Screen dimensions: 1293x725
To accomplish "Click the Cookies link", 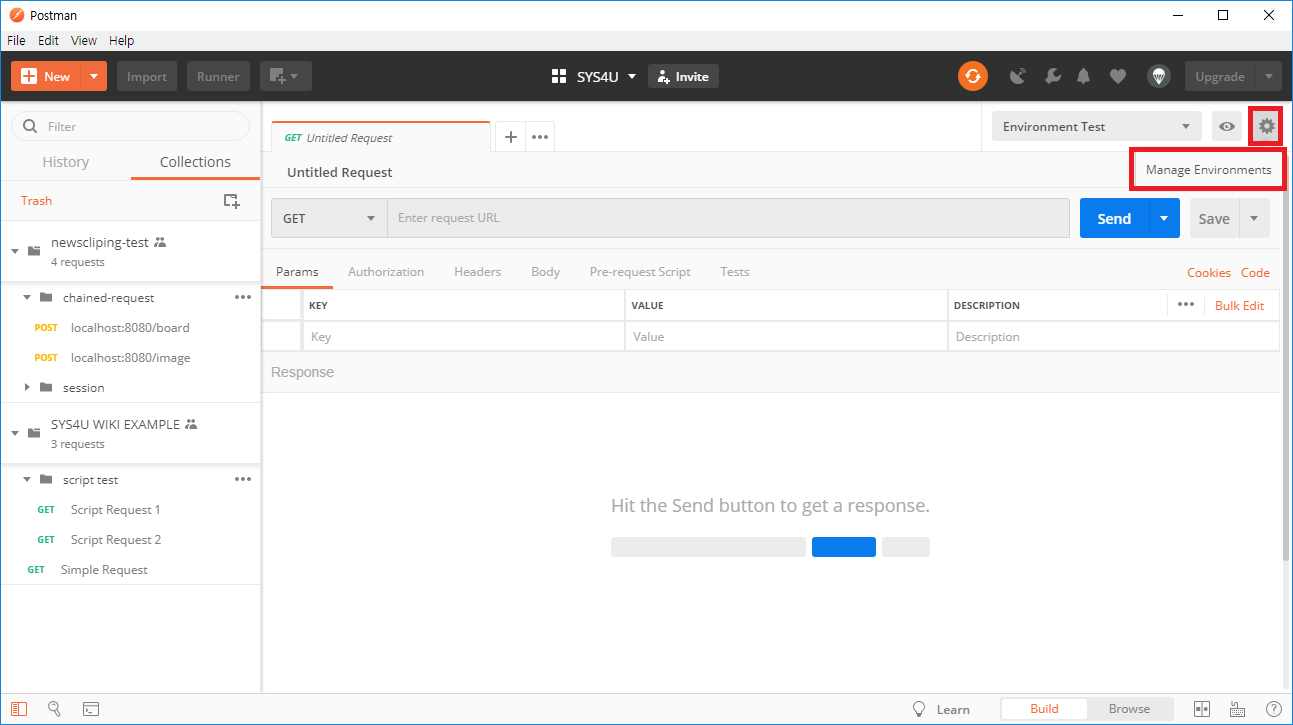I will [x=1209, y=273].
